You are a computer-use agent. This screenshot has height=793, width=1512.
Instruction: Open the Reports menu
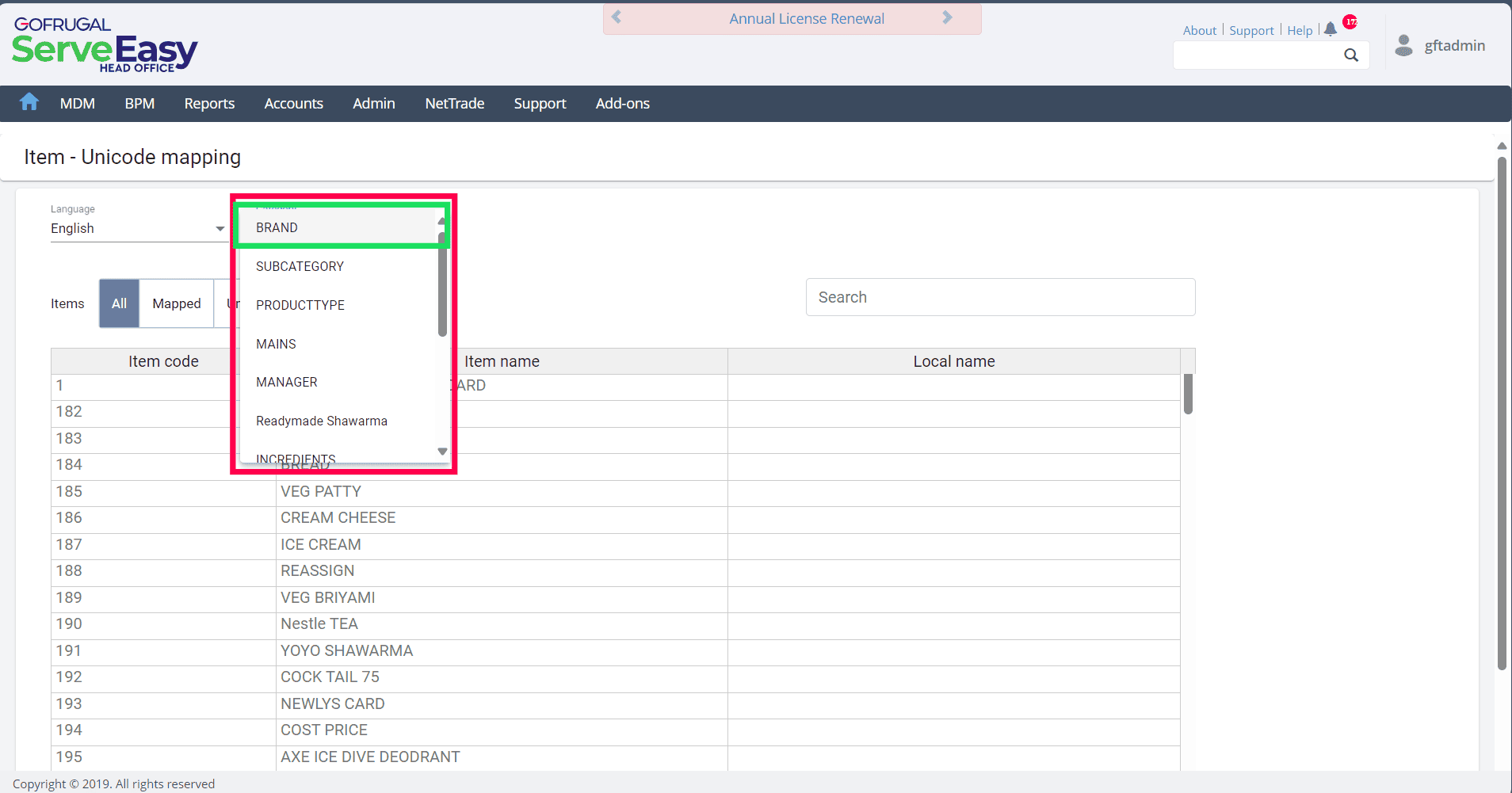coord(209,104)
